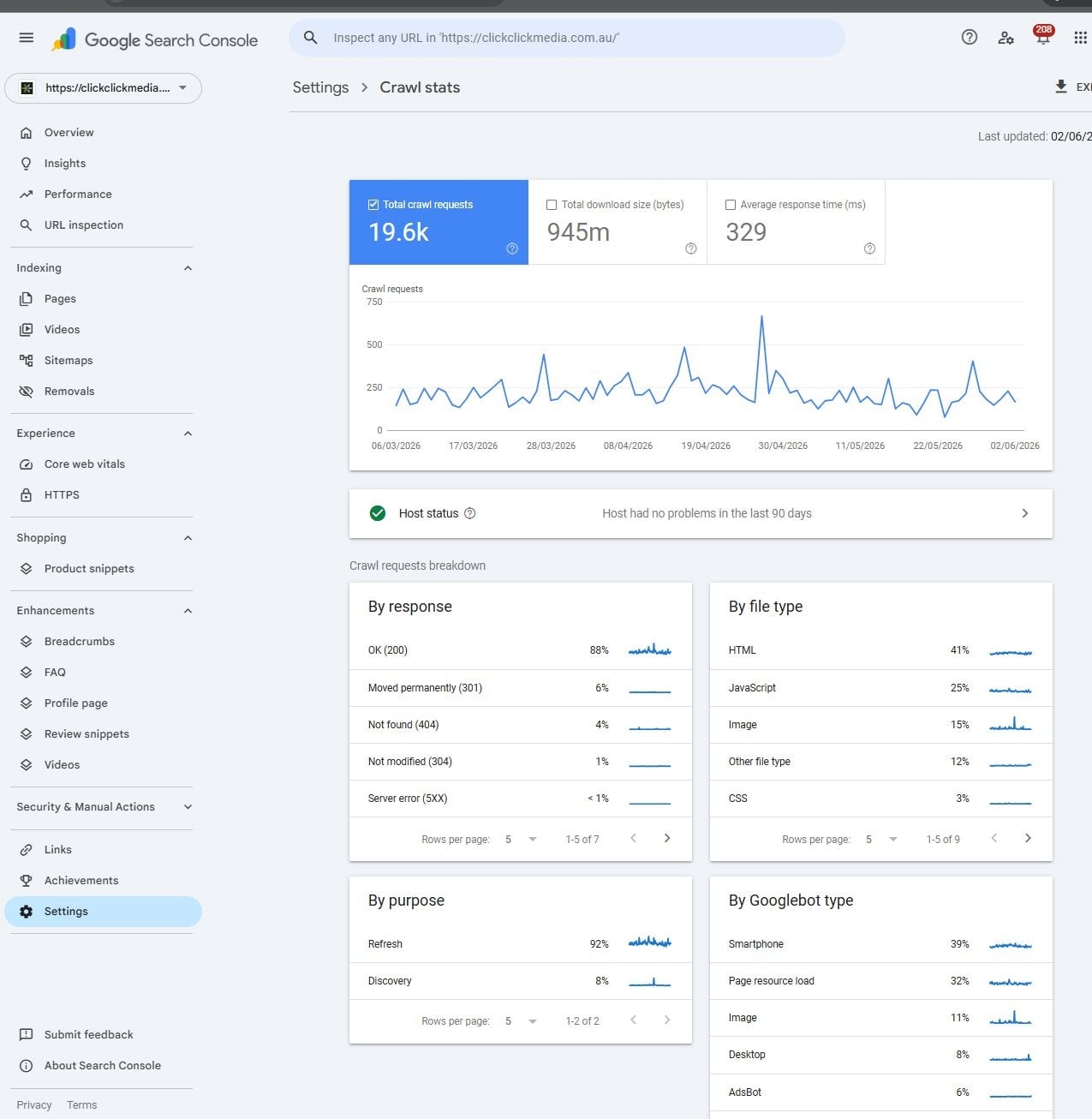Viewport: 1092px width, 1119px height.
Task: Toggle Average response time checkbox
Action: 731,205
